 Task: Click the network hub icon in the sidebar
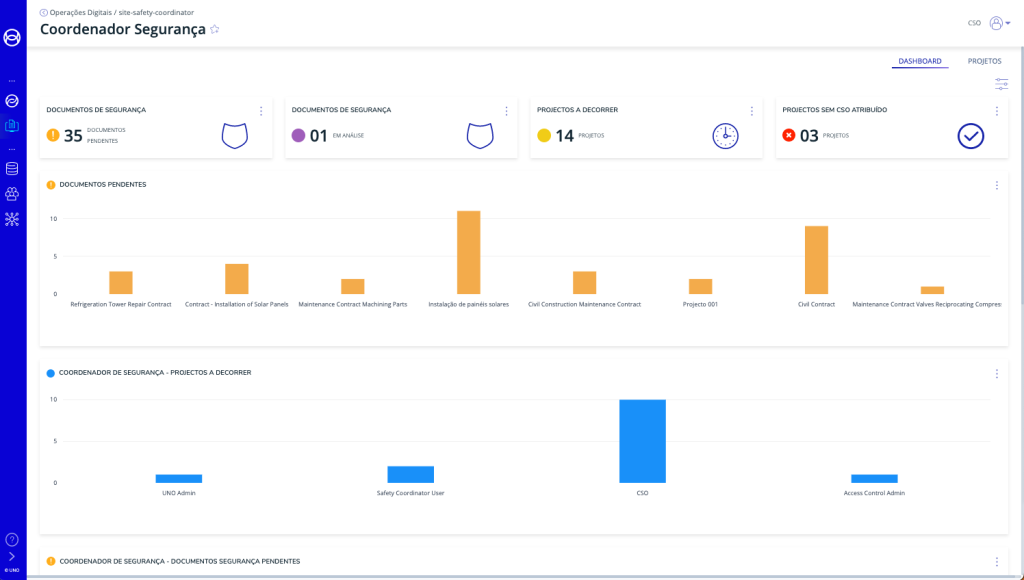pyautogui.click(x=12, y=219)
